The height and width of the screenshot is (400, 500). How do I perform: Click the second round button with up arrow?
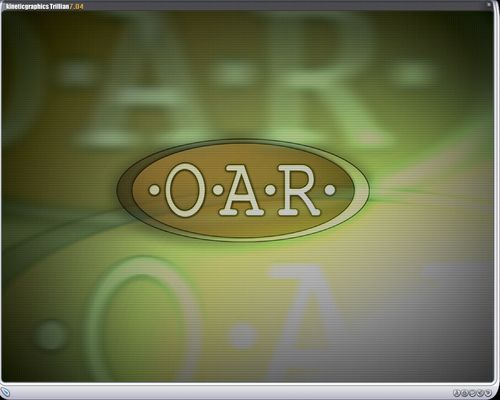click(x=464, y=393)
